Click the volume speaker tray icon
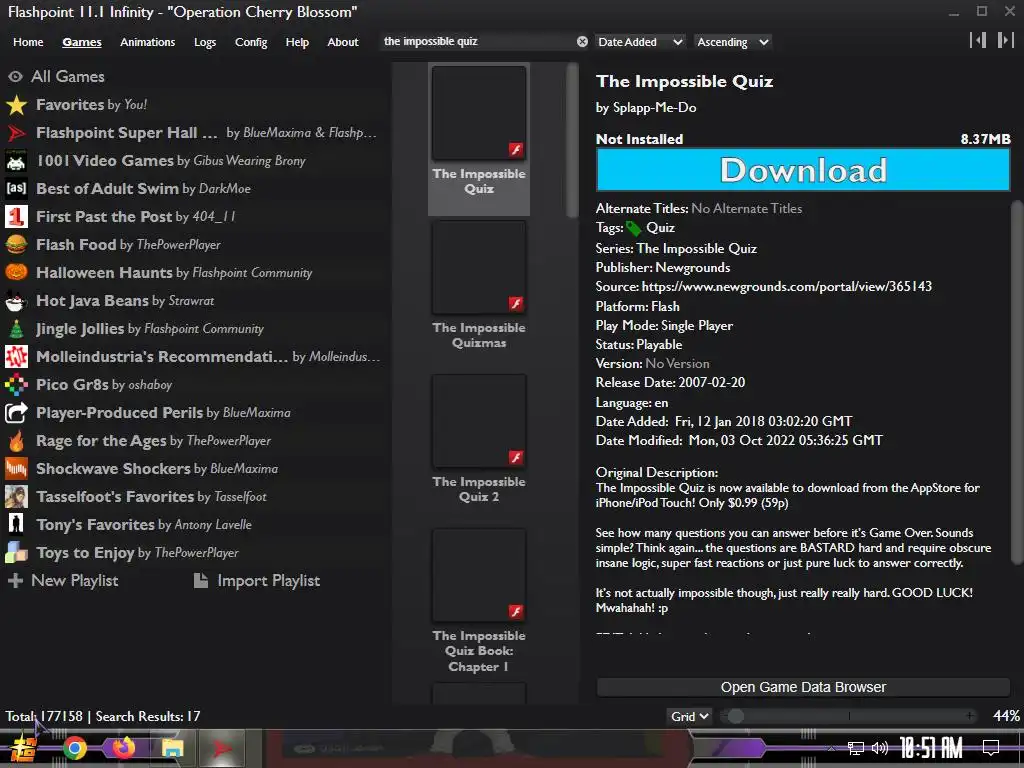 coord(880,748)
